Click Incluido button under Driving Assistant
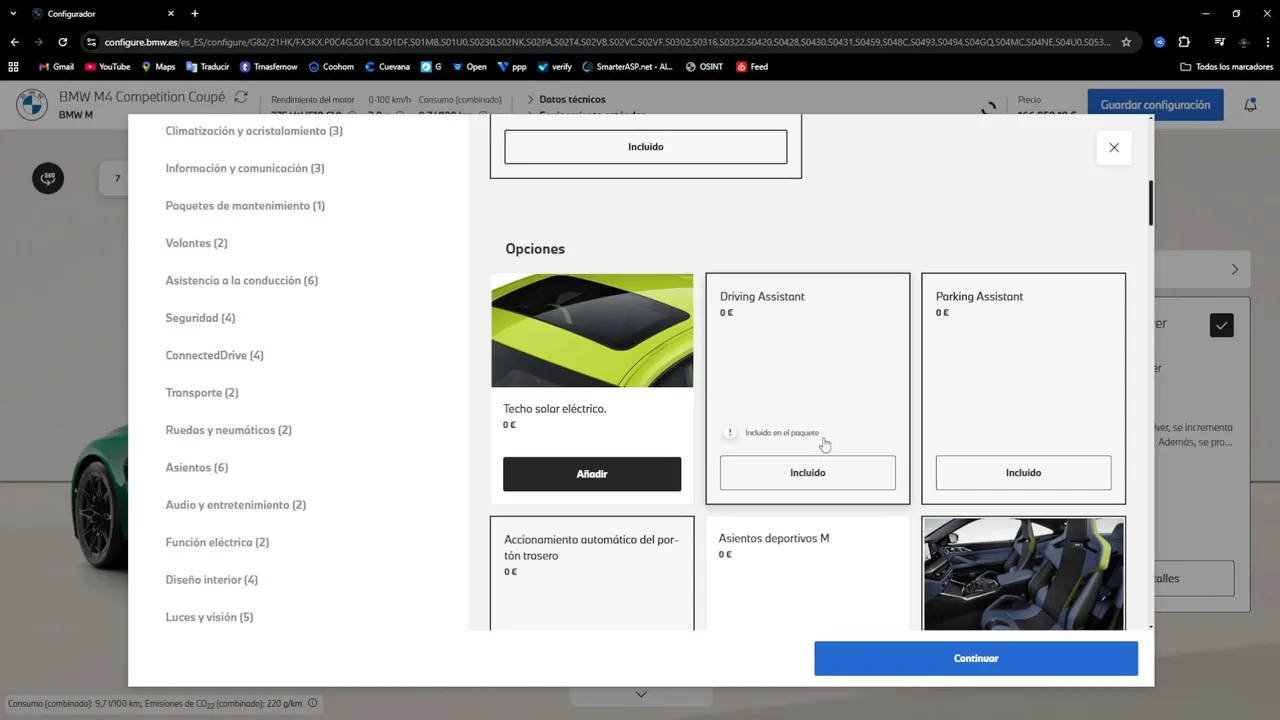Viewport: 1280px width, 720px height. point(808,473)
